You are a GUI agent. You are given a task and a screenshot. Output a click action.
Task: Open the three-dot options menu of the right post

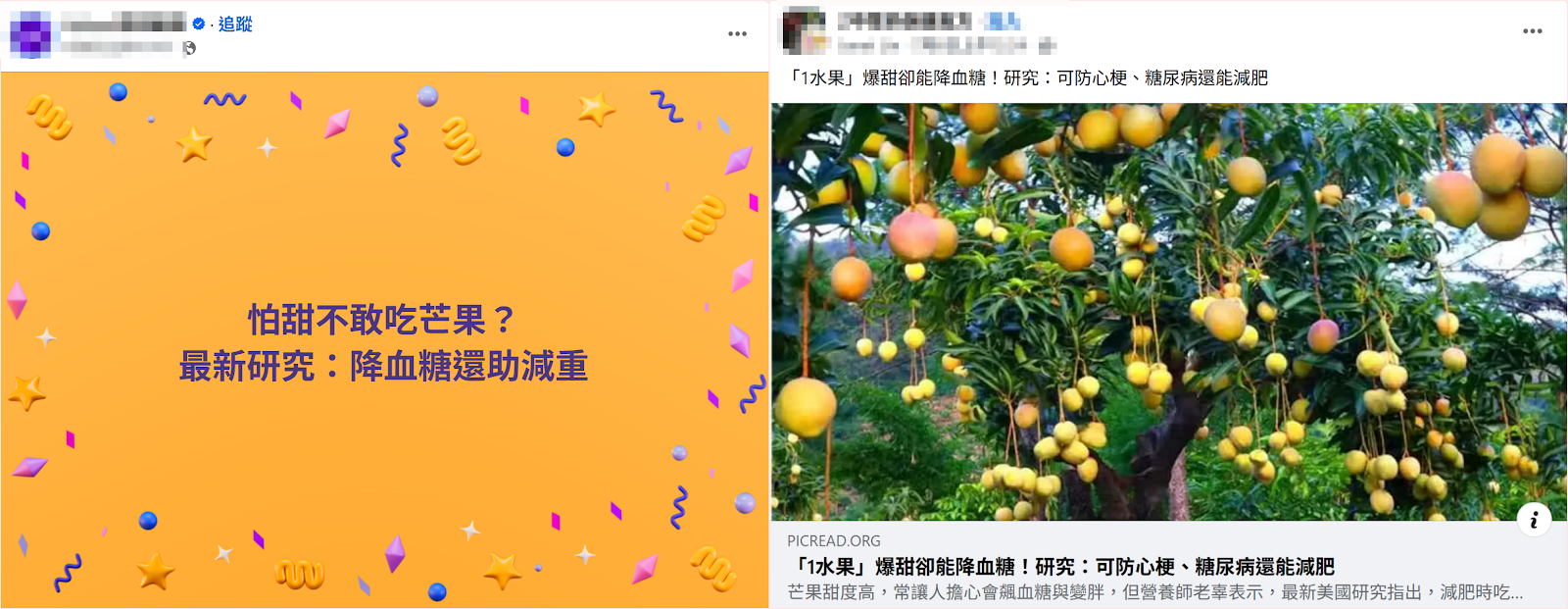pos(1533,31)
